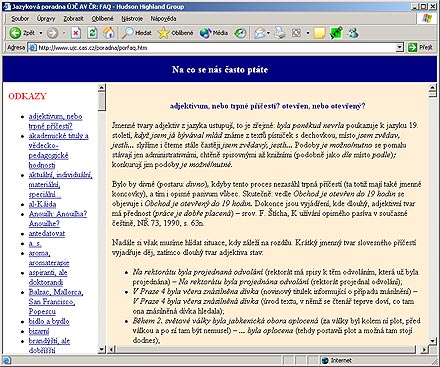Viewport: 440px width, 367px height.
Task: Open the 'aspiranti, ale doktorandi' link
Action: (48, 278)
